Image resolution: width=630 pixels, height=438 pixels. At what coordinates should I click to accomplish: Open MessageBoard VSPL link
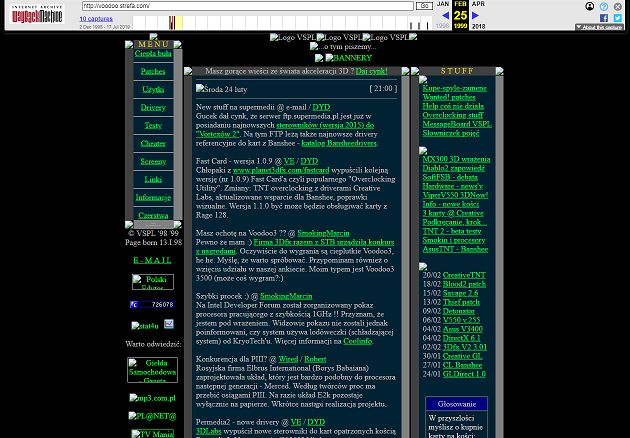click(457, 124)
